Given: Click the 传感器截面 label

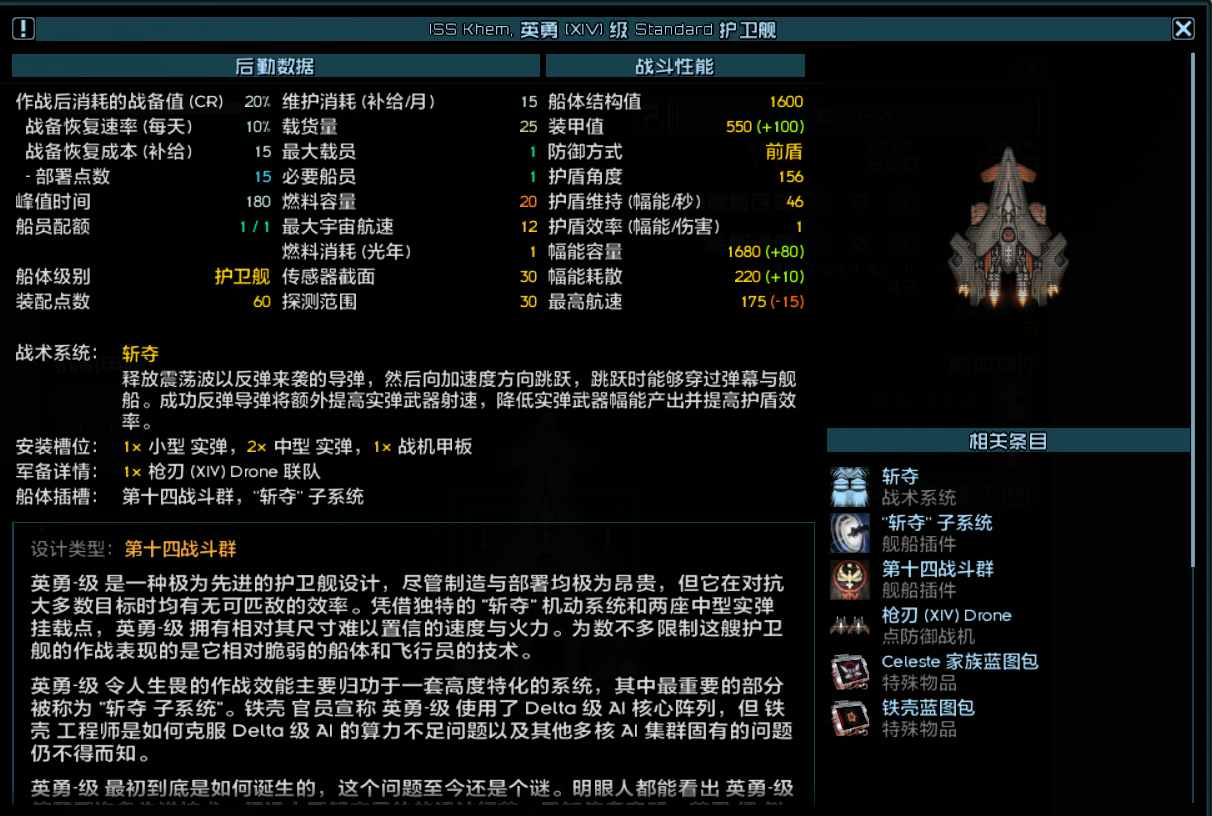Looking at the screenshot, I should (x=329, y=277).
